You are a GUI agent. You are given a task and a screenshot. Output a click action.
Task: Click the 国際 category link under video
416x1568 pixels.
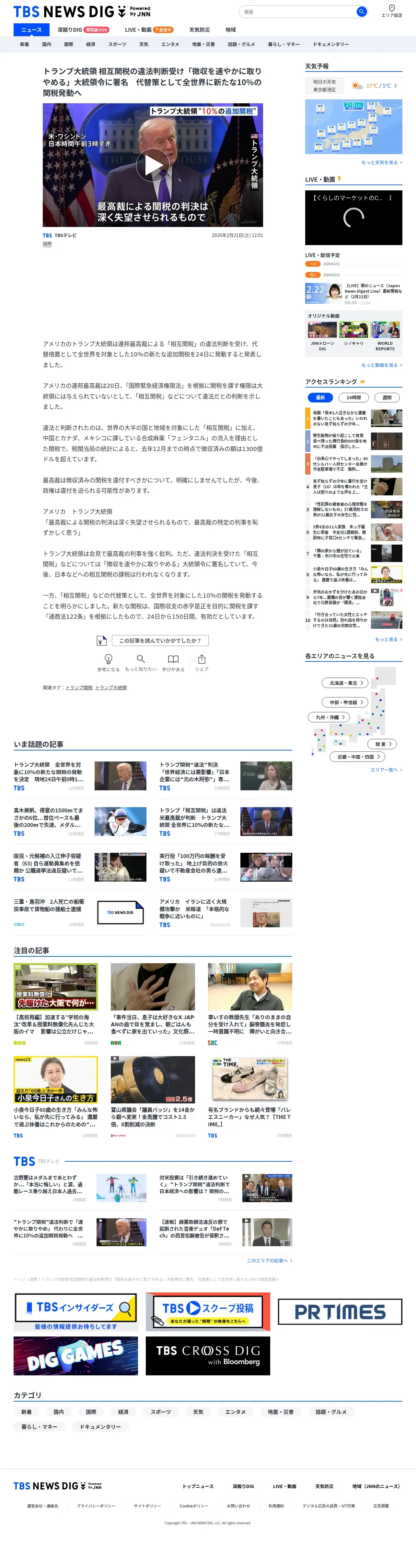click(47, 244)
